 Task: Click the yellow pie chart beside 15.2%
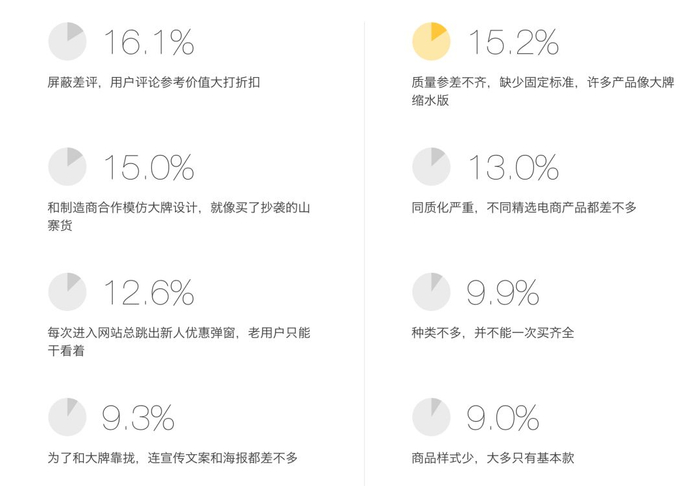[x=432, y=42]
